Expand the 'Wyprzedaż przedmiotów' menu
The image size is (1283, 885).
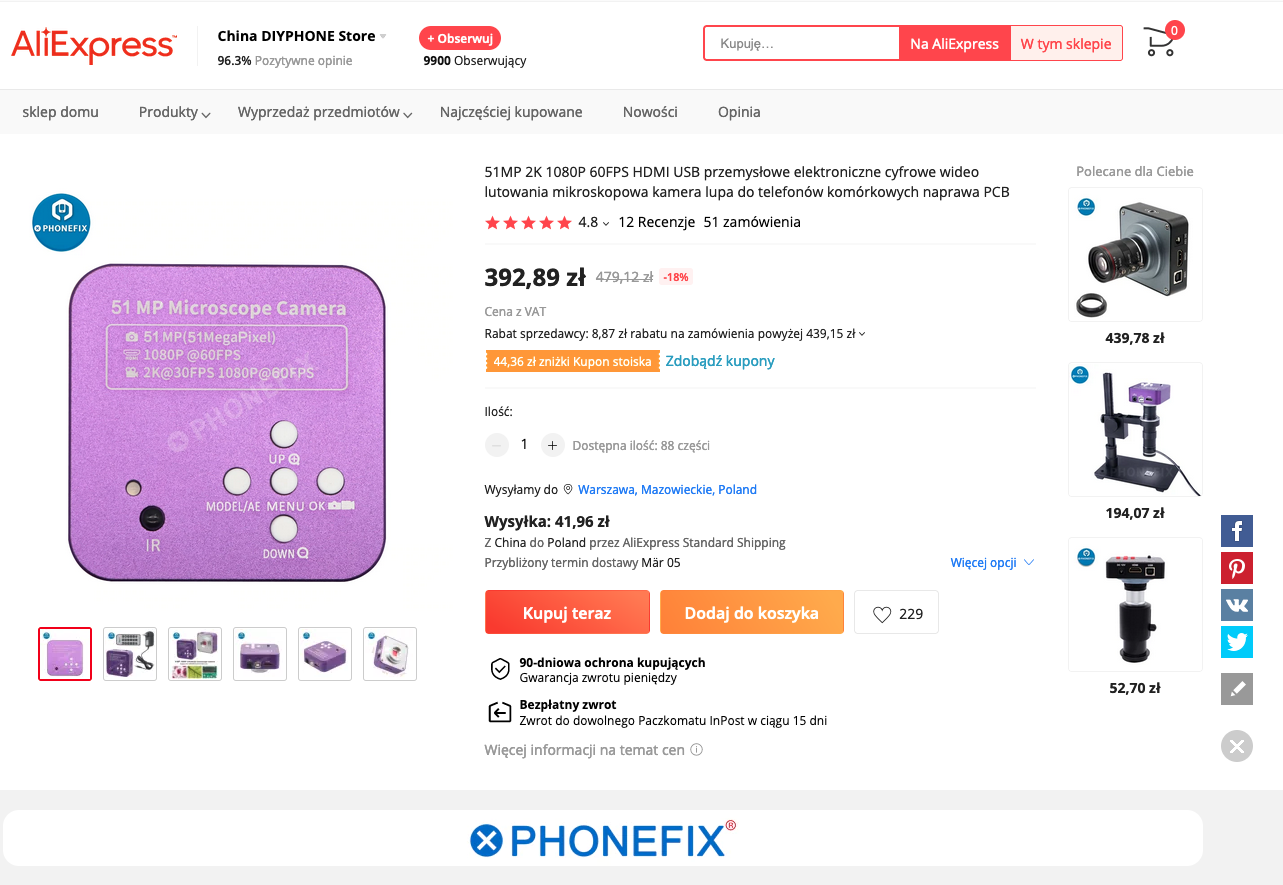[x=325, y=112]
